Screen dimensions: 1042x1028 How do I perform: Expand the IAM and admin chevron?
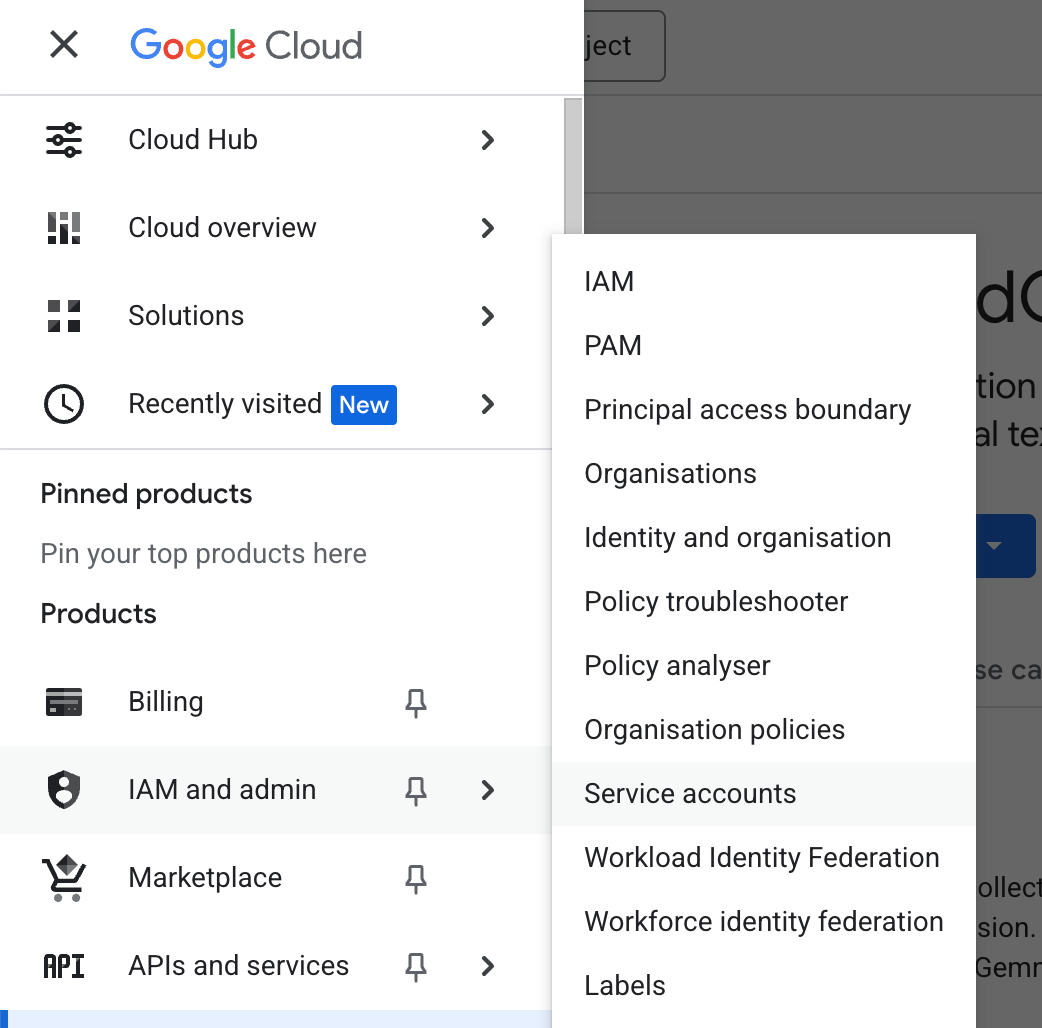[488, 789]
